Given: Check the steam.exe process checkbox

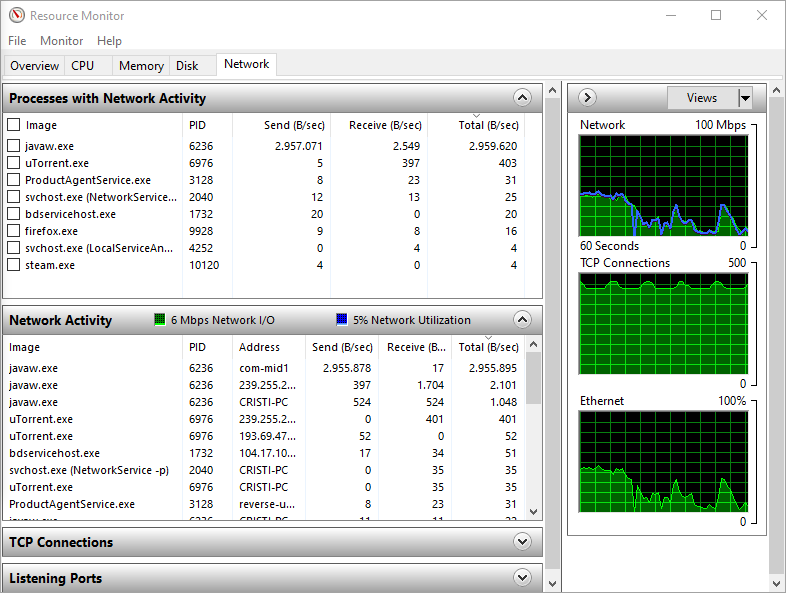Looking at the screenshot, I should tap(14, 265).
